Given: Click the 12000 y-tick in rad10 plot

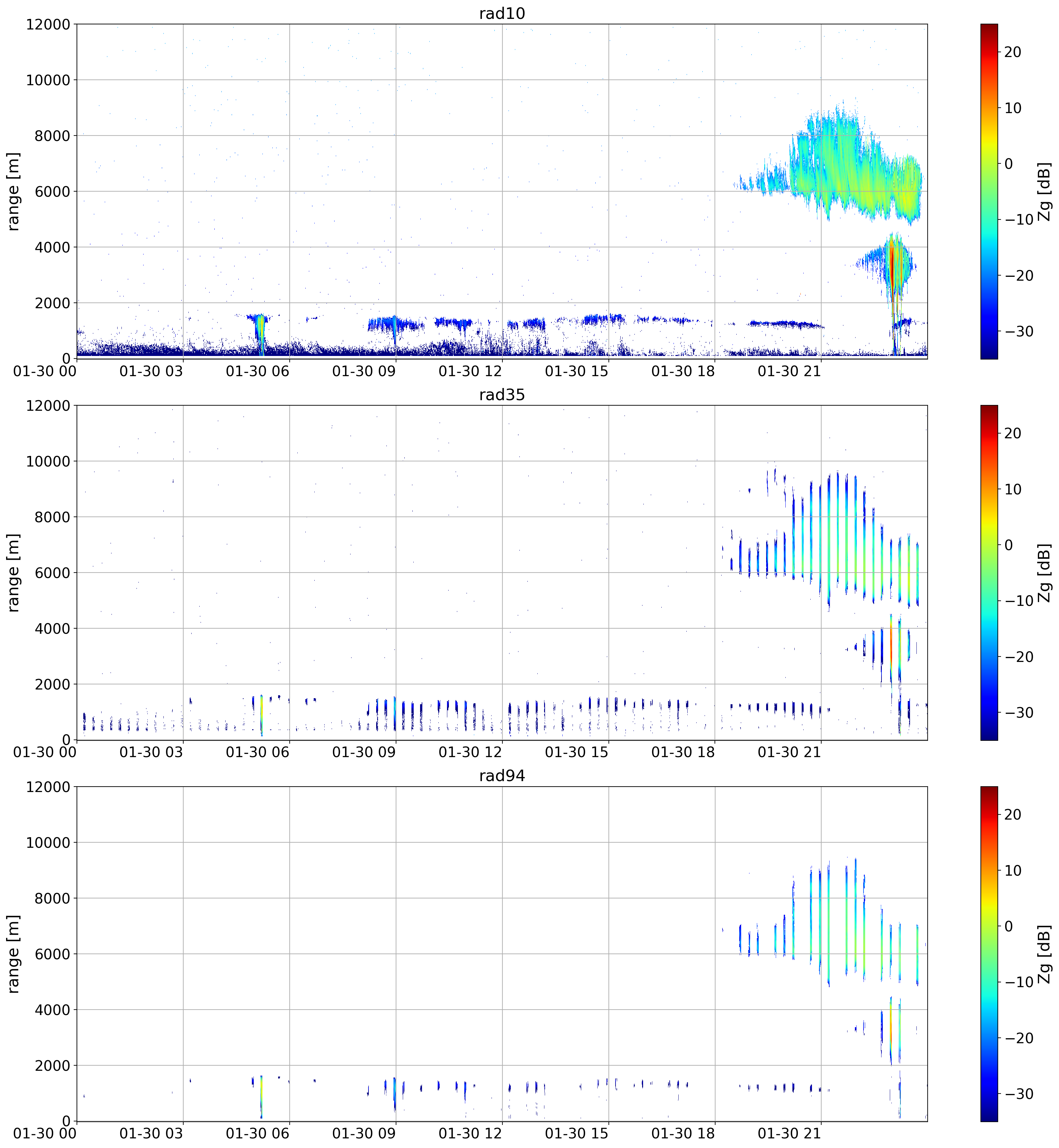Looking at the screenshot, I should click(x=47, y=25).
